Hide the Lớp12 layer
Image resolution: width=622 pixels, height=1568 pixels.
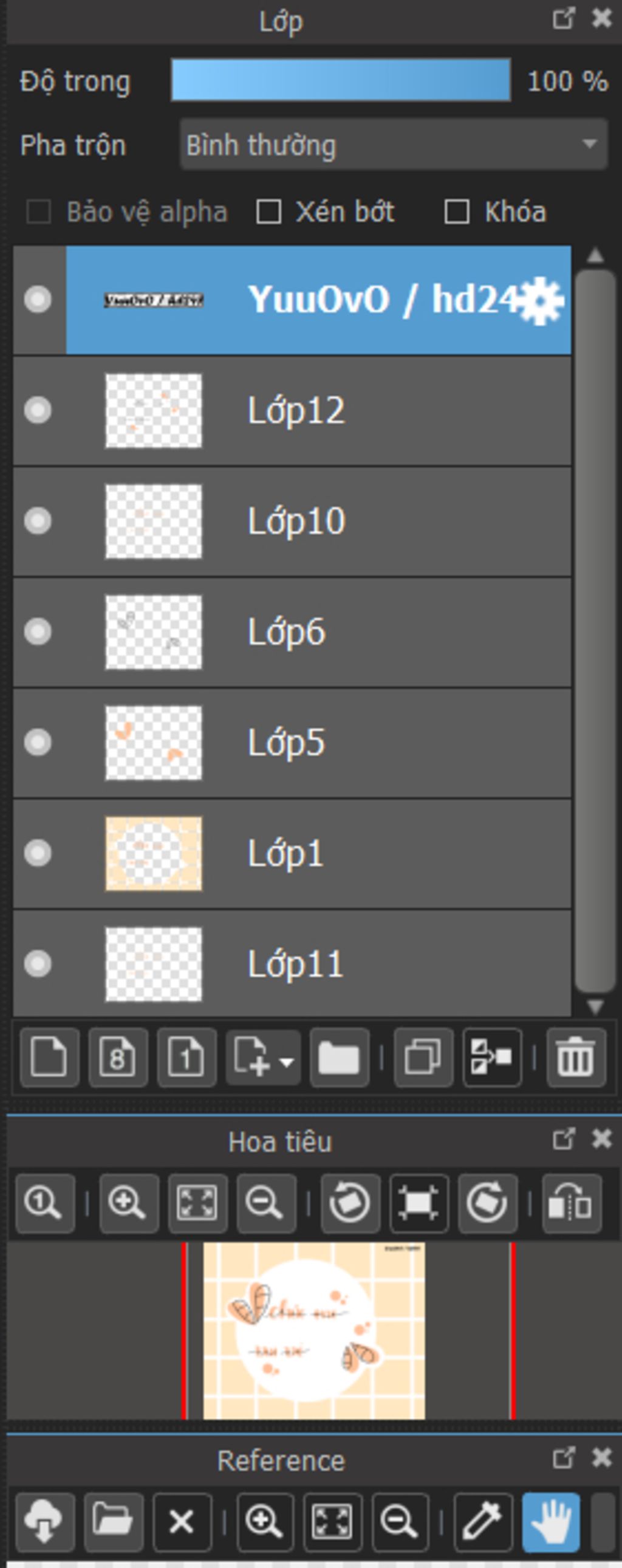coord(38,410)
